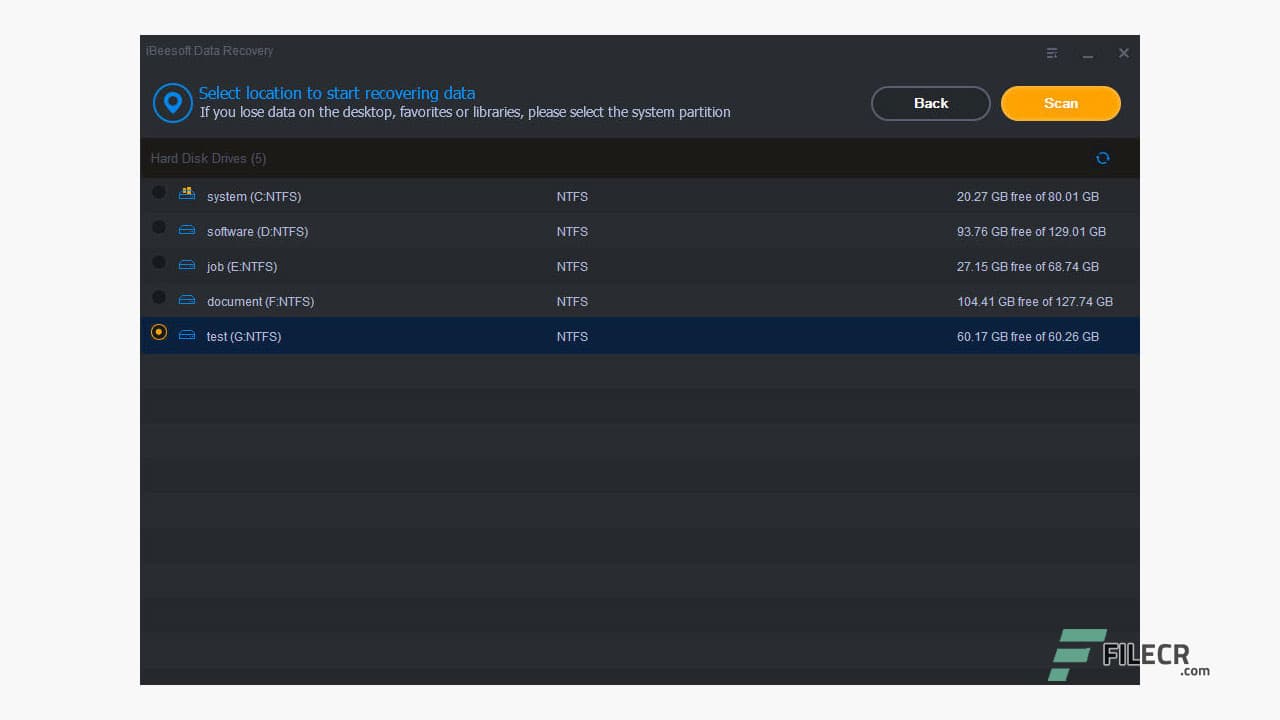Click the software (D:) drive icon
The height and width of the screenshot is (720, 1280).
point(187,230)
